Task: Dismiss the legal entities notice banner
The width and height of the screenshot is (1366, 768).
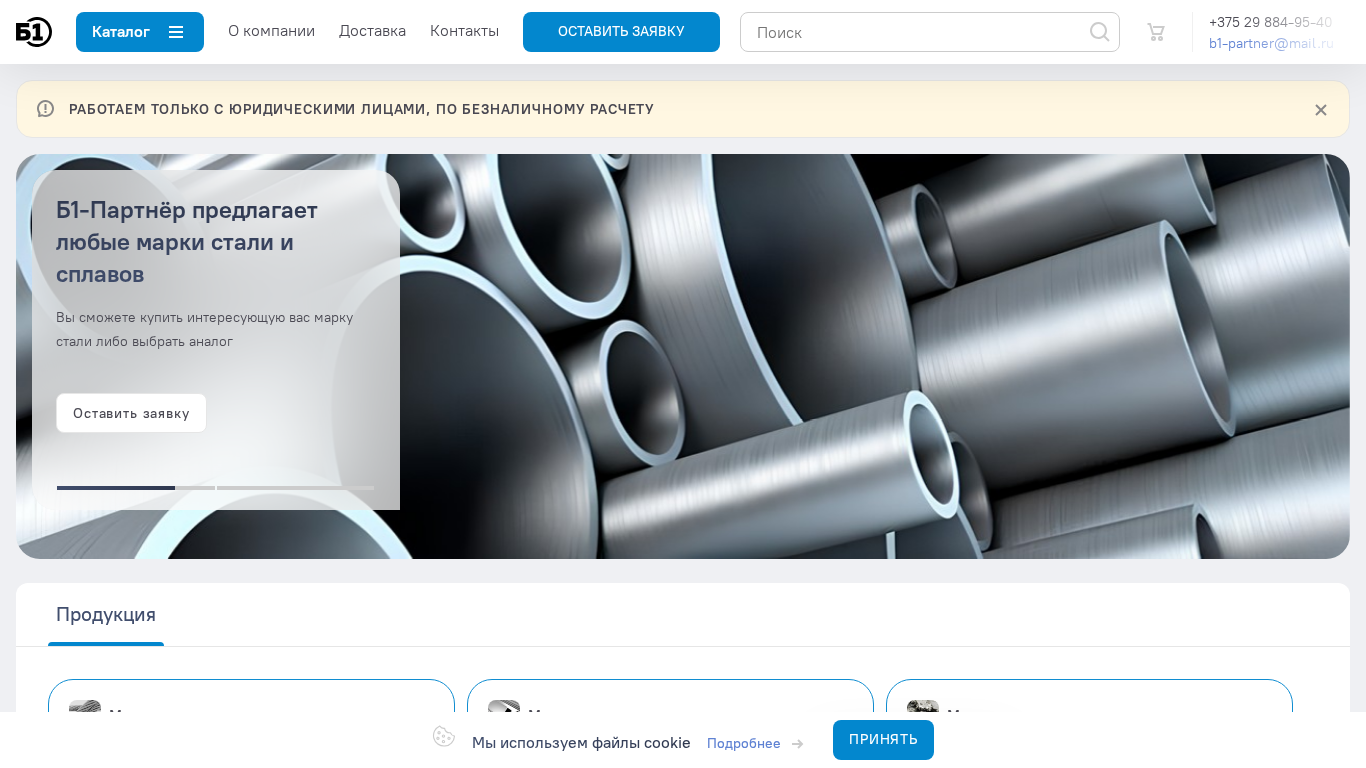Action: click(x=1321, y=110)
